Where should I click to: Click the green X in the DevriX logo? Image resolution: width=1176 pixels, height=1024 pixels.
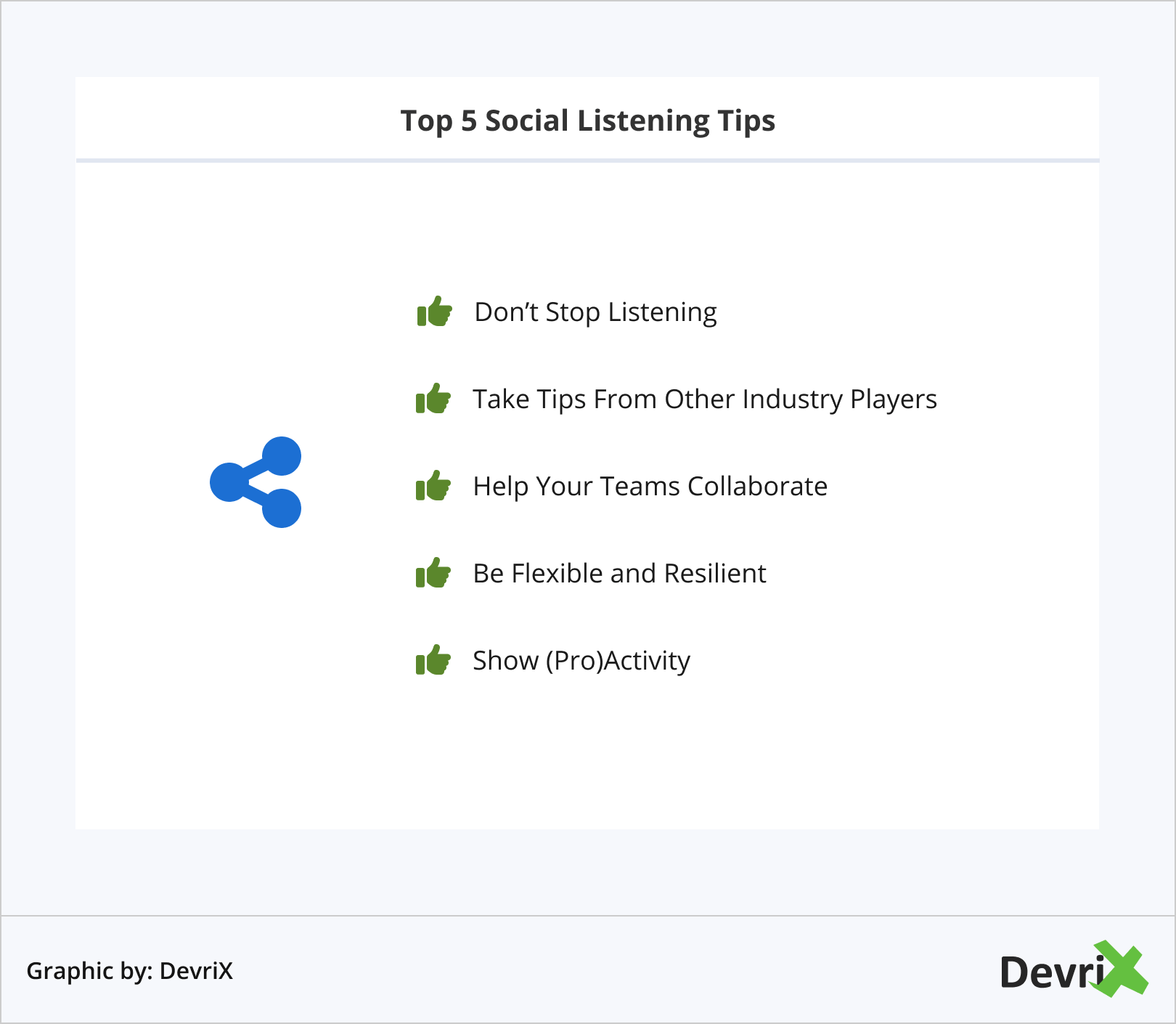pyautogui.click(x=1122, y=969)
